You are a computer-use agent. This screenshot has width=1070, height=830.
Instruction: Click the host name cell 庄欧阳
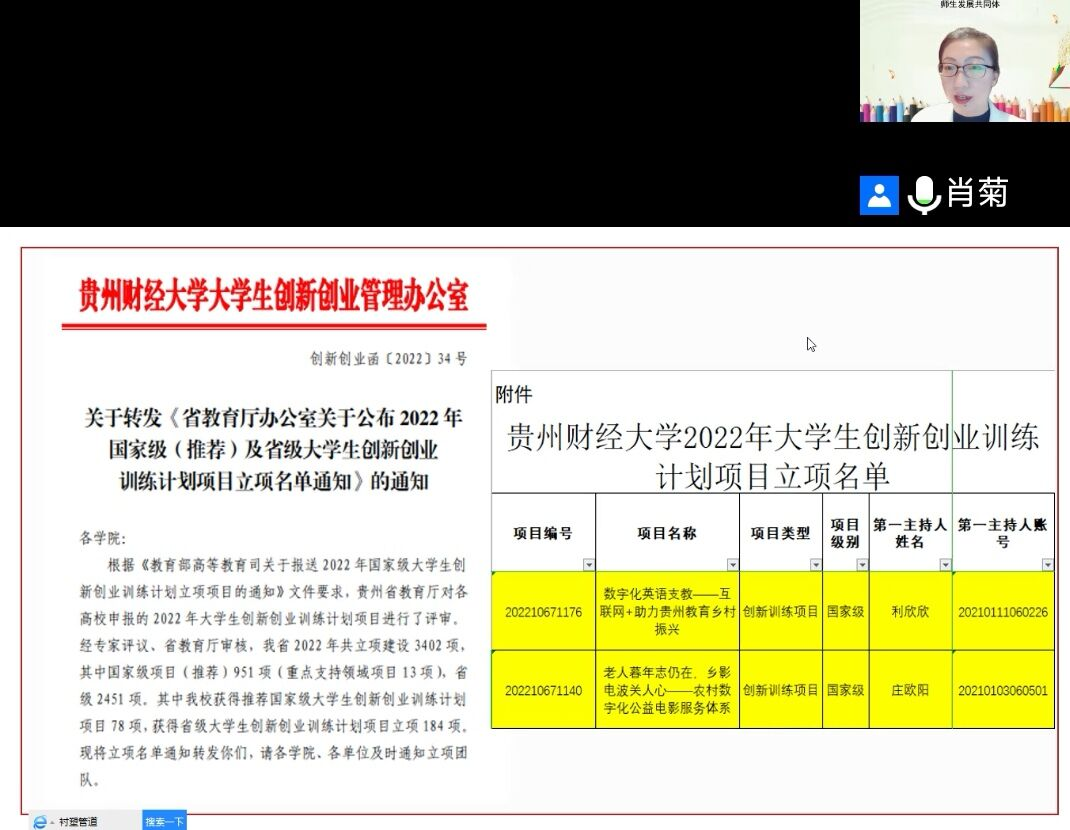pyautogui.click(x=910, y=690)
